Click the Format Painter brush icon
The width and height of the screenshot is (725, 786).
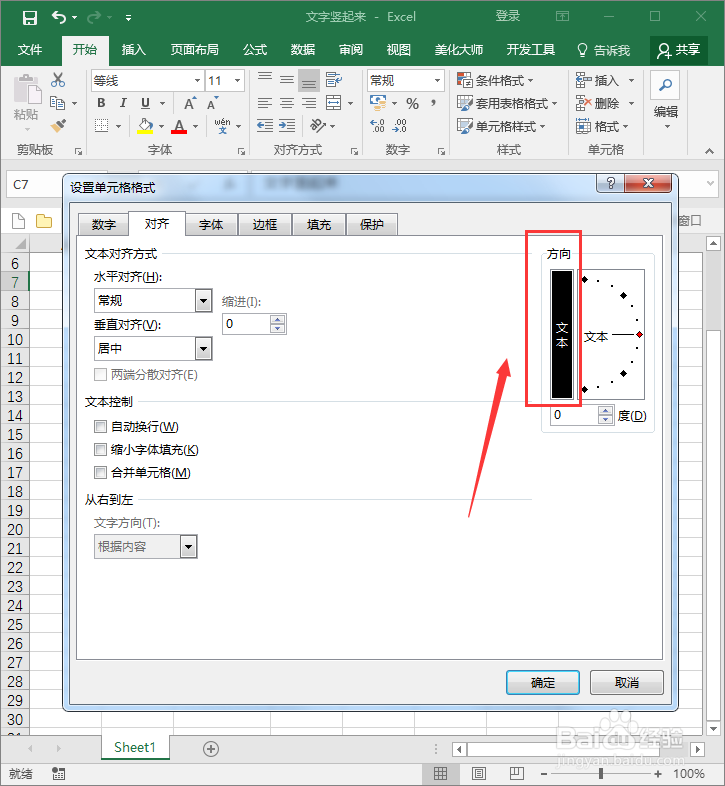point(58,125)
